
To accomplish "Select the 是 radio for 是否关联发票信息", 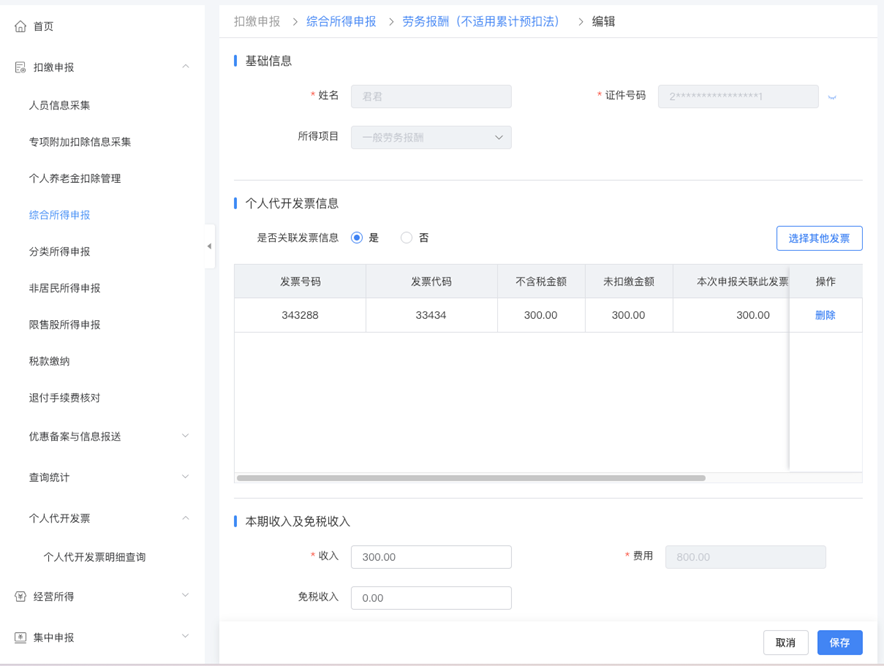I will 358,237.
